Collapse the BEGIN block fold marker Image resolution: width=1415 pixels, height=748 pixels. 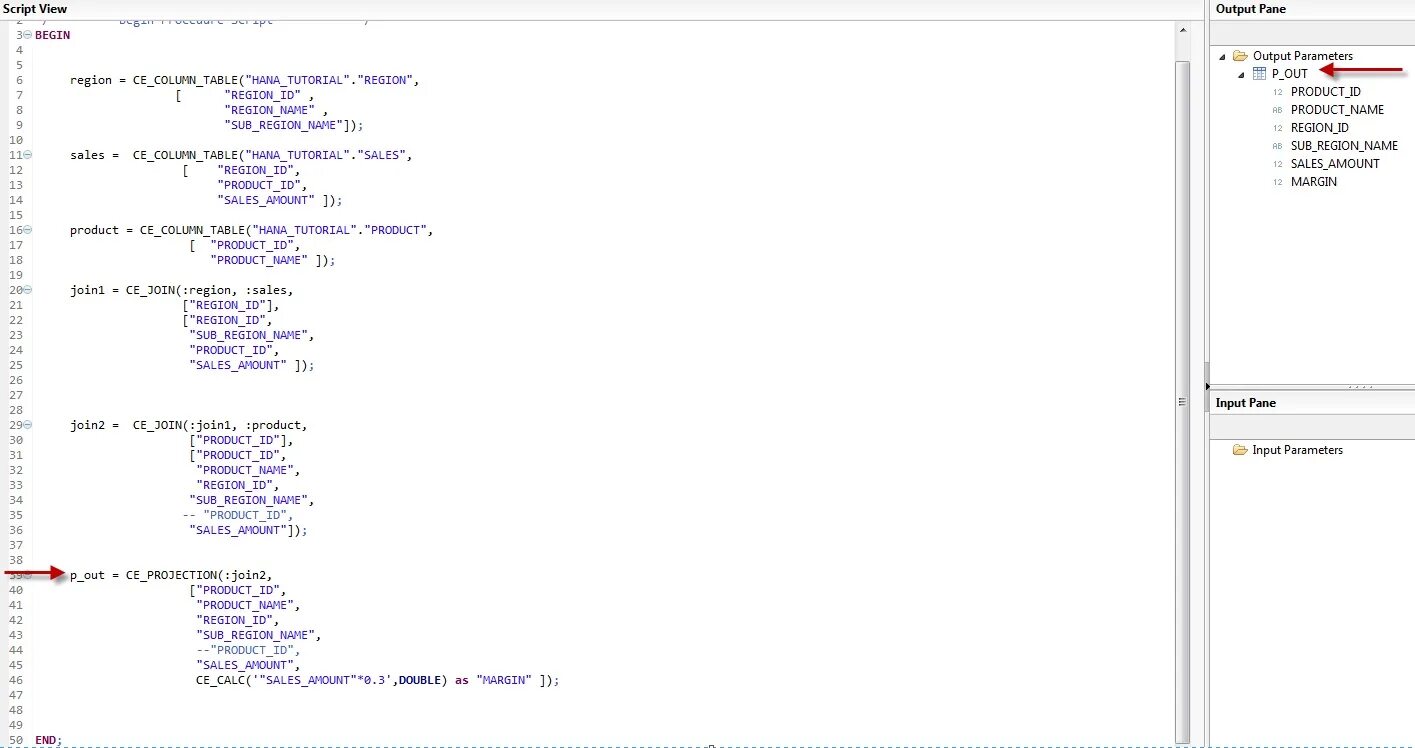[x=28, y=35]
